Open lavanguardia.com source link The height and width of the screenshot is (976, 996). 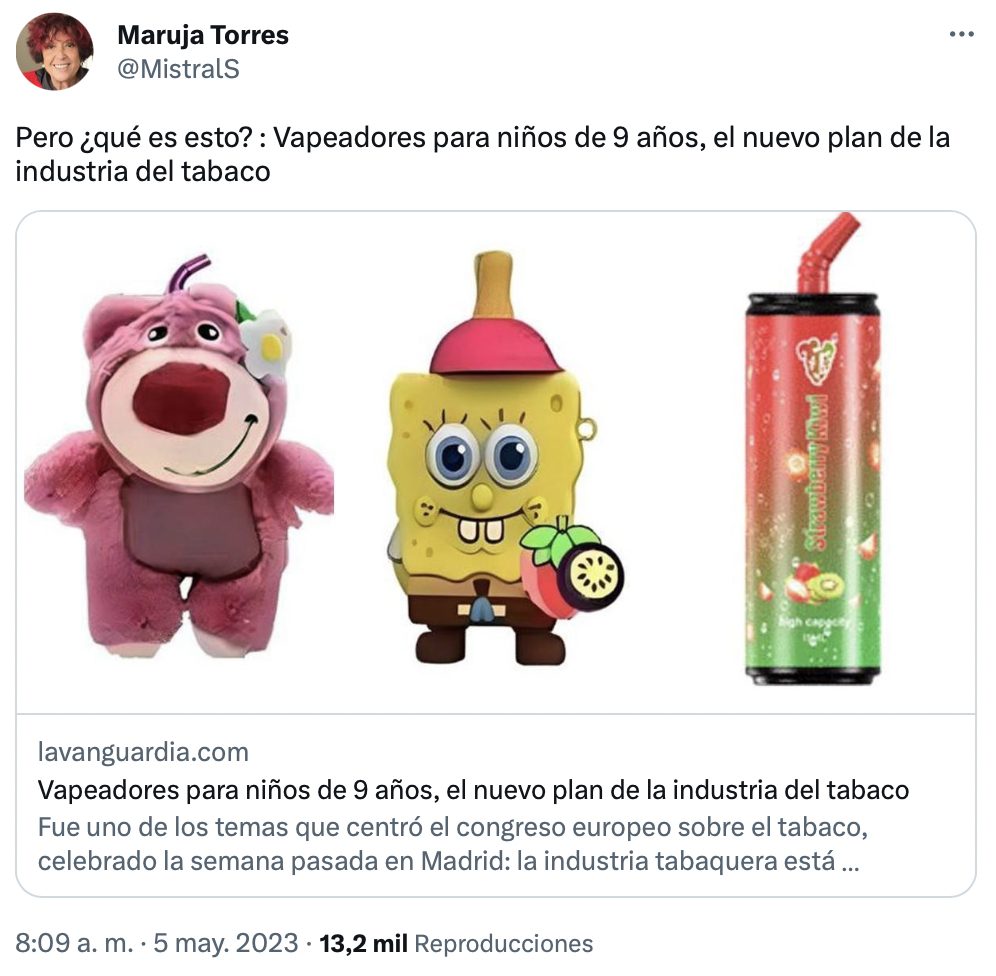tap(143, 752)
